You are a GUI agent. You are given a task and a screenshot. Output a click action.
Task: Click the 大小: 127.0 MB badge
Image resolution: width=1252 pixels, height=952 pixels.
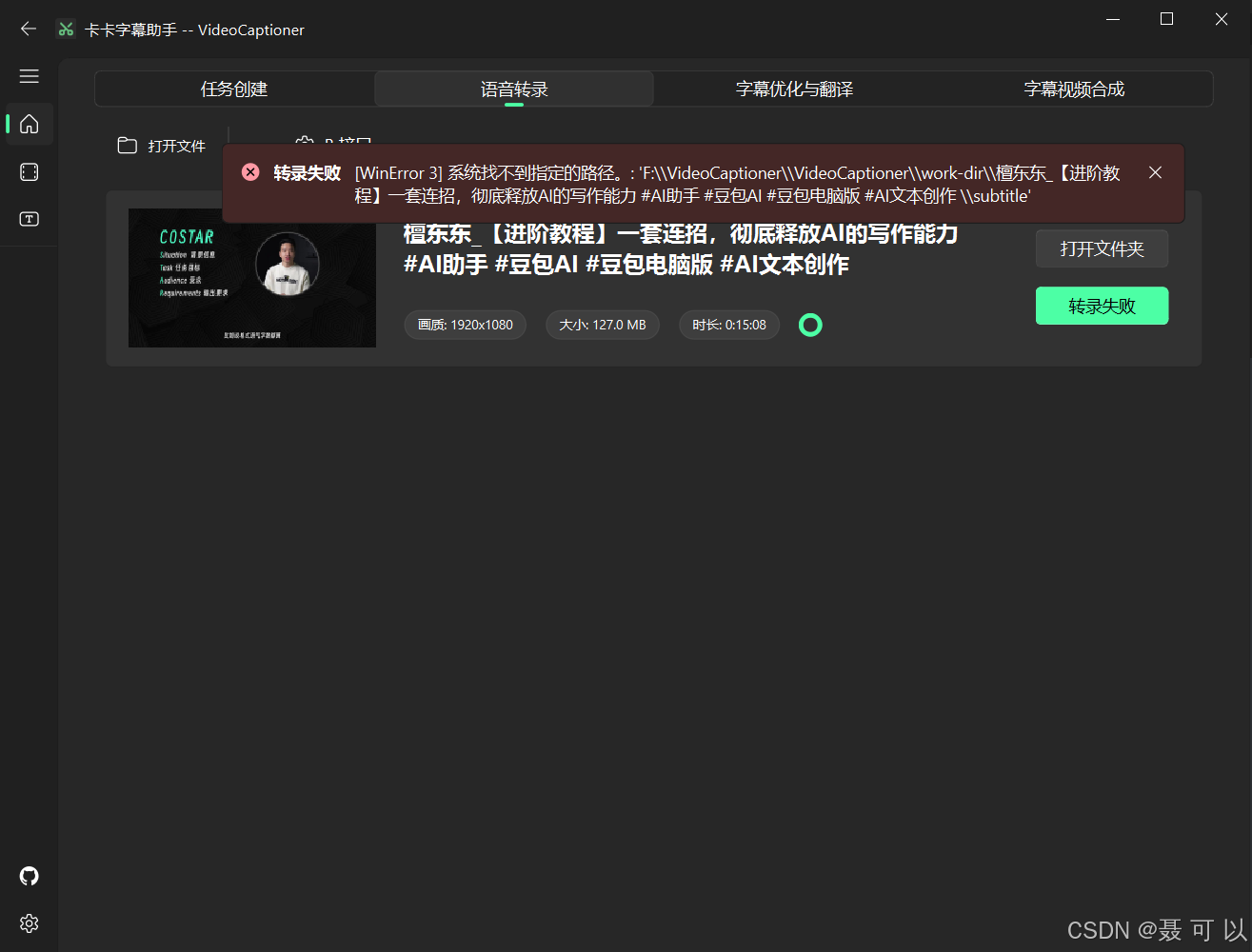pyautogui.click(x=603, y=325)
